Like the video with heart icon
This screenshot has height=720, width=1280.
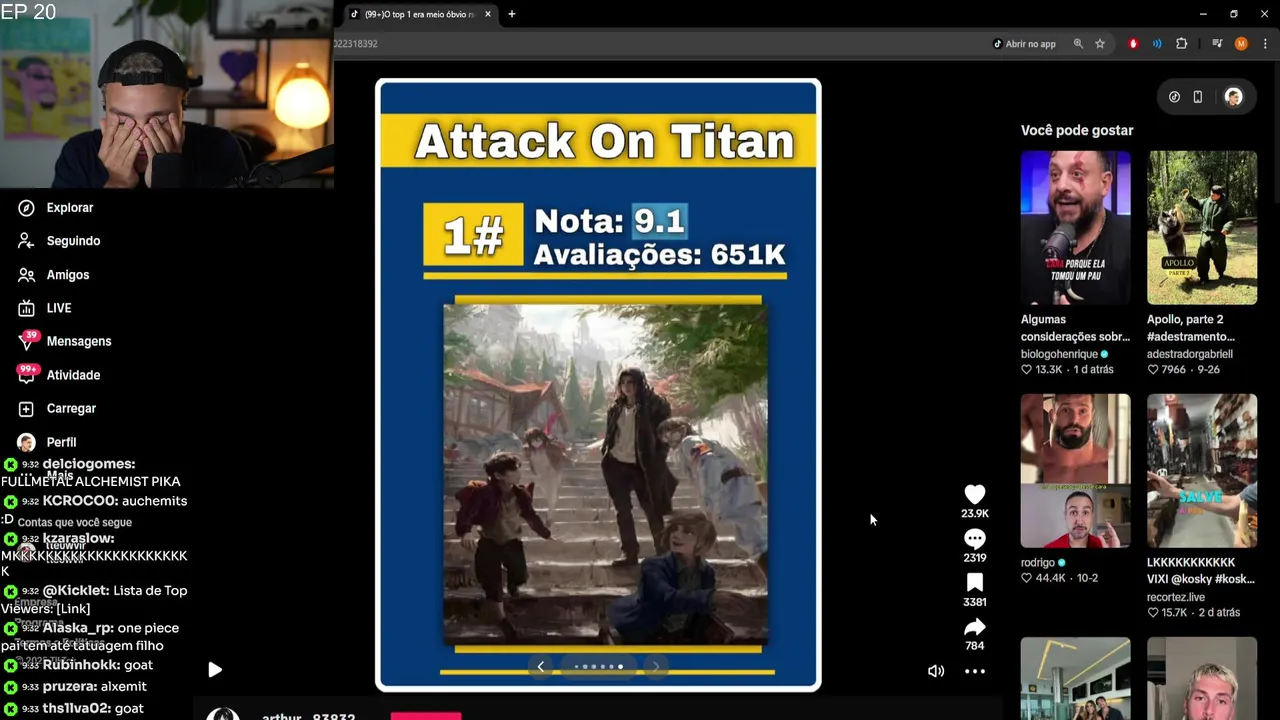(975, 494)
